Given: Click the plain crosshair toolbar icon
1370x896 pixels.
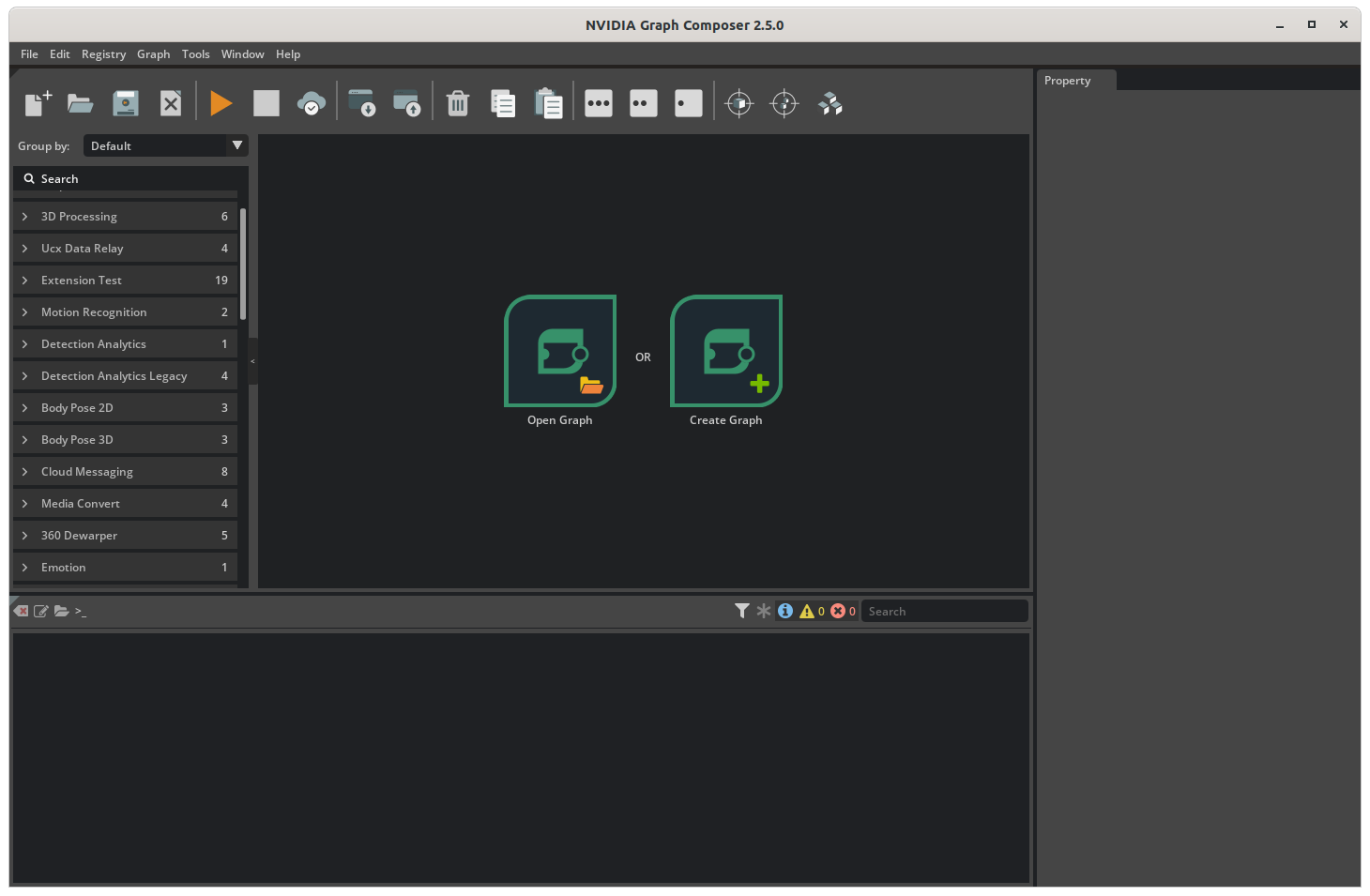Looking at the screenshot, I should tap(784, 103).
